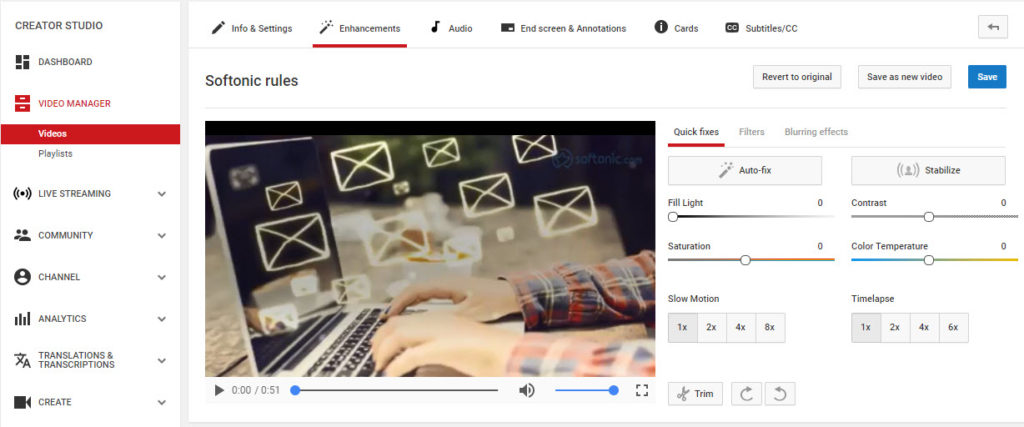Switch to the Filters tab
Image resolution: width=1024 pixels, height=427 pixels.
(x=751, y=132)
